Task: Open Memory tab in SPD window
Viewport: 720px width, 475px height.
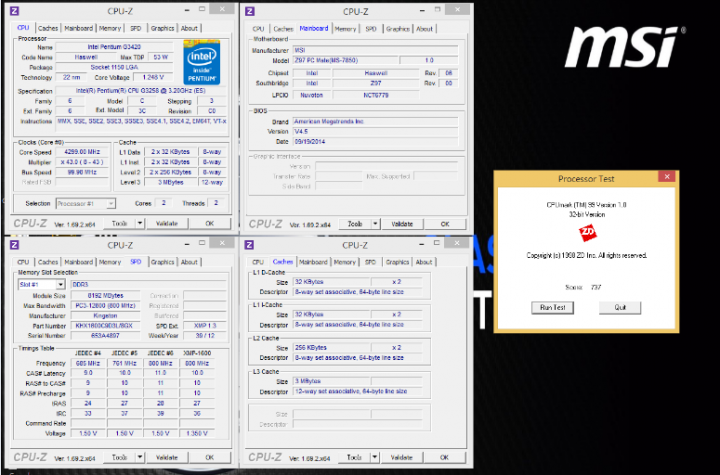Action: [x=110, y=262]
